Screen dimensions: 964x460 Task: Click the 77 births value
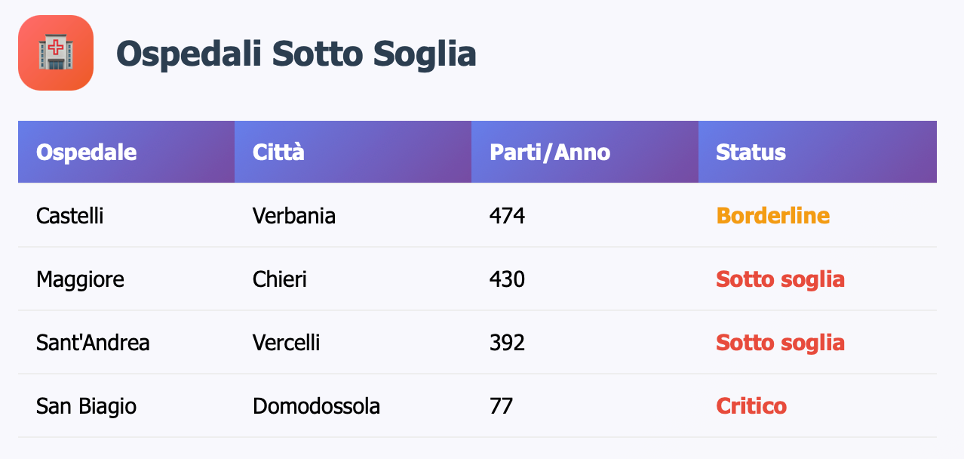pyautogui.click(x=501, y=407)
